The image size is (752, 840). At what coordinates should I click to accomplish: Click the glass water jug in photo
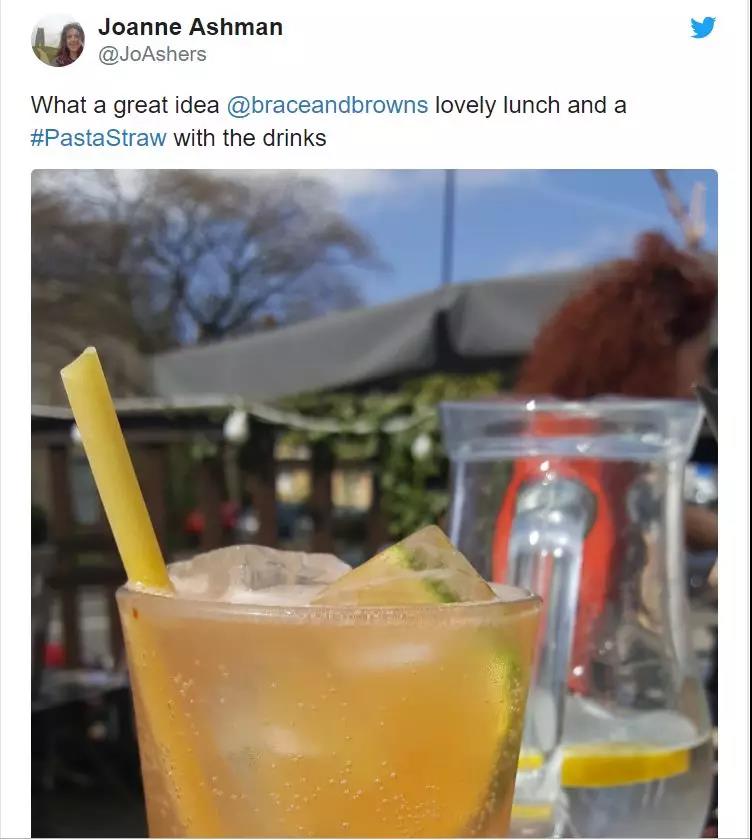[578, 616]
